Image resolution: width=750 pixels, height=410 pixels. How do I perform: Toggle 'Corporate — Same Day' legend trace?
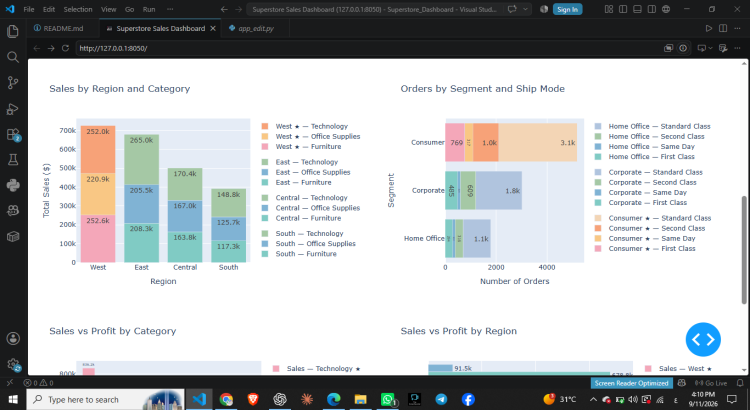click(x=640, y=192)
